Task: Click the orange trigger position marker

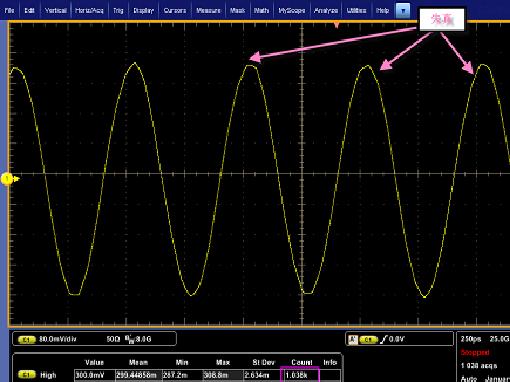Action: tap(336, 25)
